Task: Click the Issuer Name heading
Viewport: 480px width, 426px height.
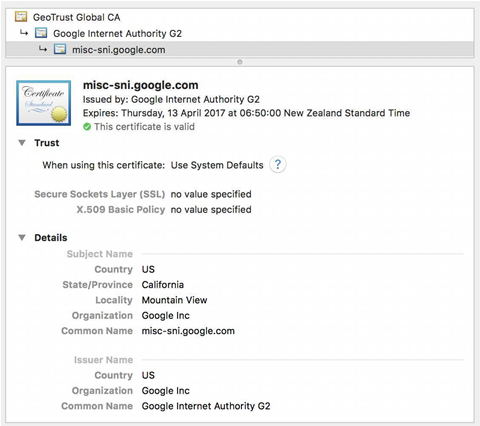Action: (103, 360)
